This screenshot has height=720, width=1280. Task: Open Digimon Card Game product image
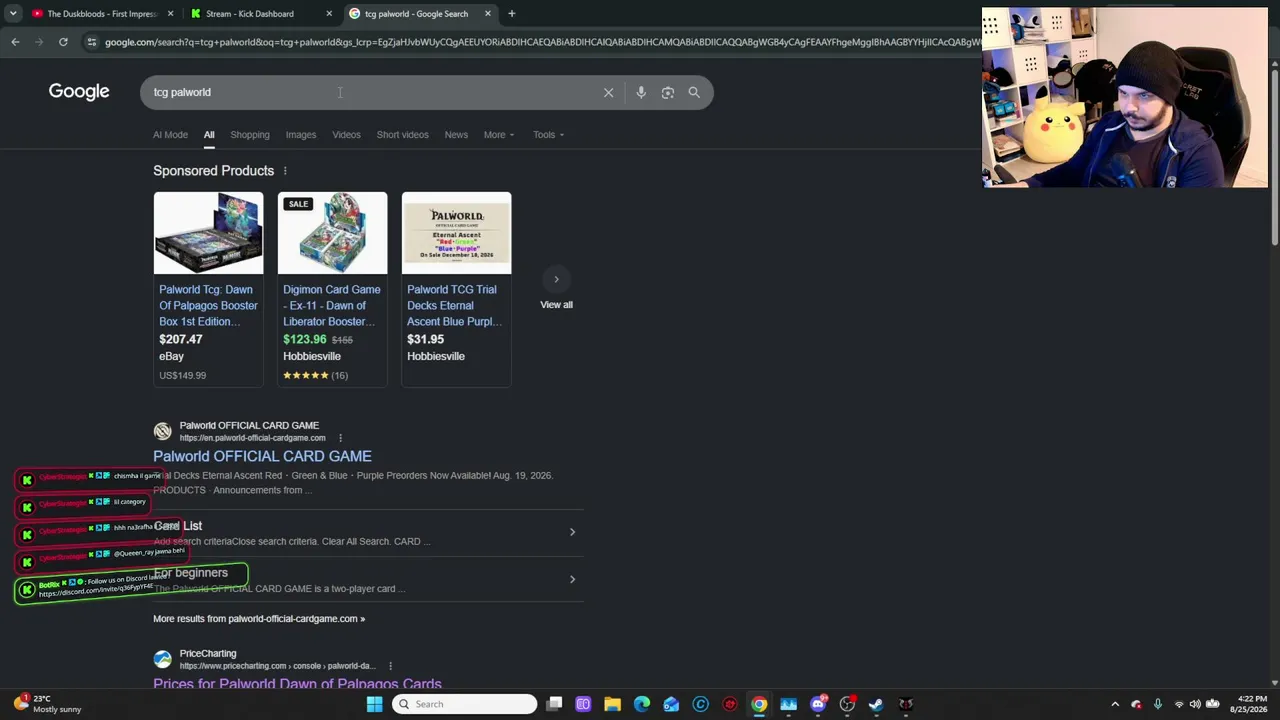tap(332, 233)
